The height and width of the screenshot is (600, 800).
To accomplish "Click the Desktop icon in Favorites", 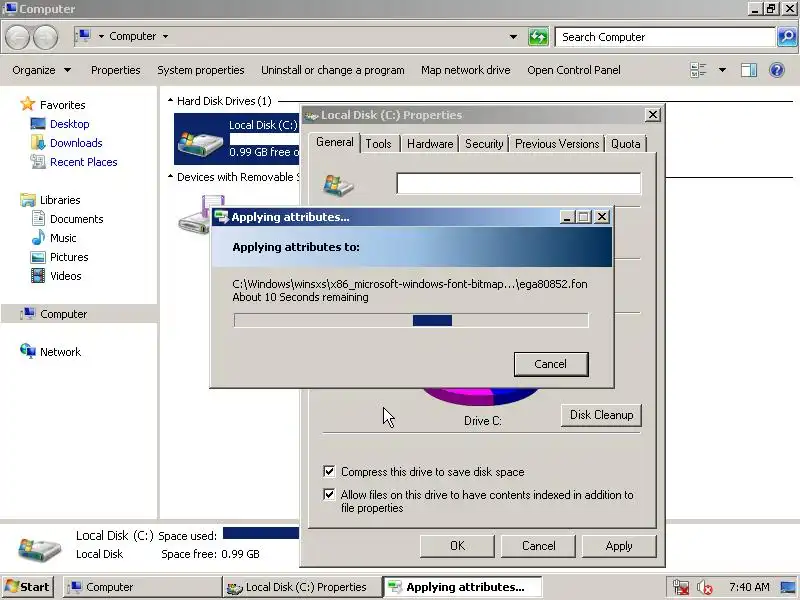I will [x=38, y=124].
